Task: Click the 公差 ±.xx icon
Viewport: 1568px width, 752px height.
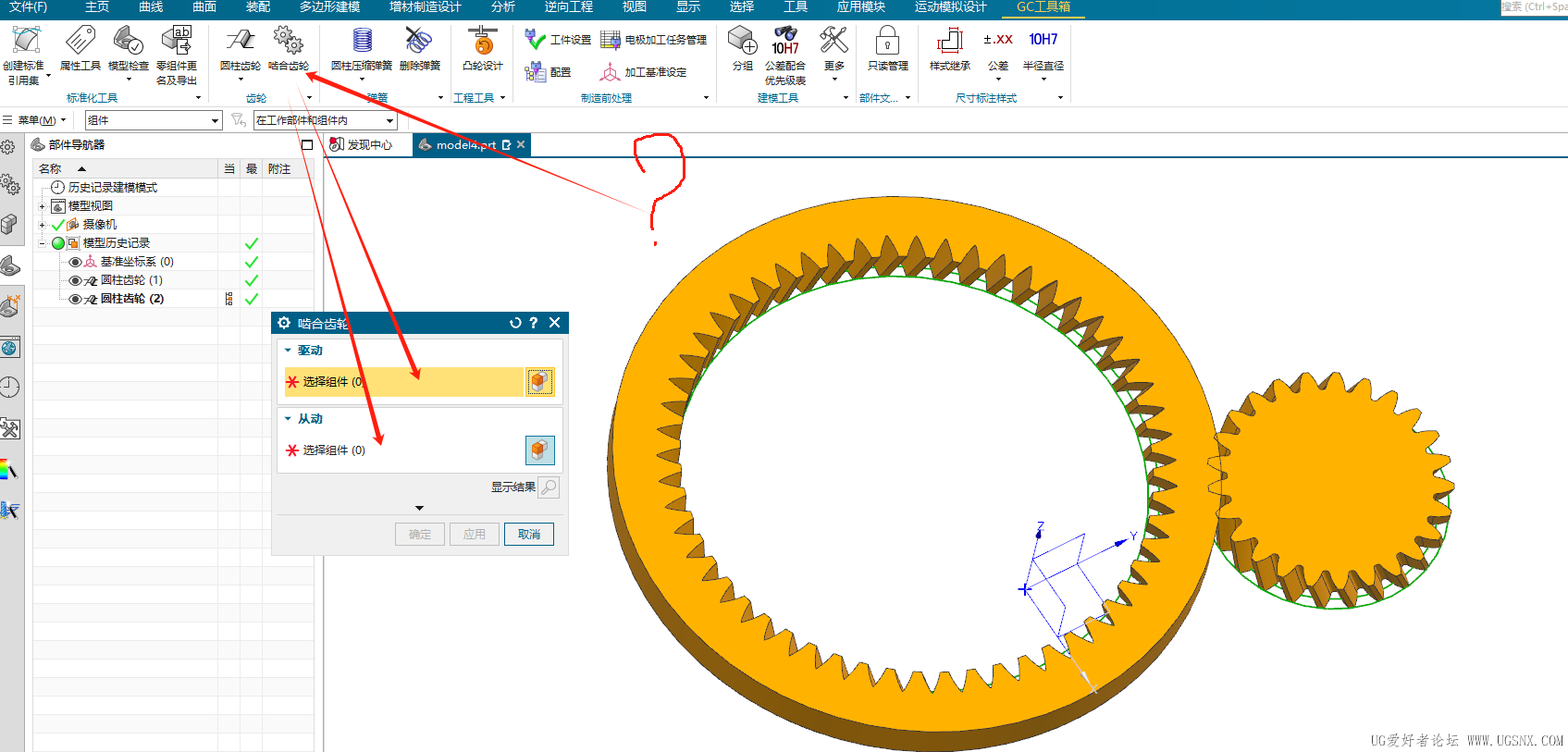Action: [x=998, y=40]
